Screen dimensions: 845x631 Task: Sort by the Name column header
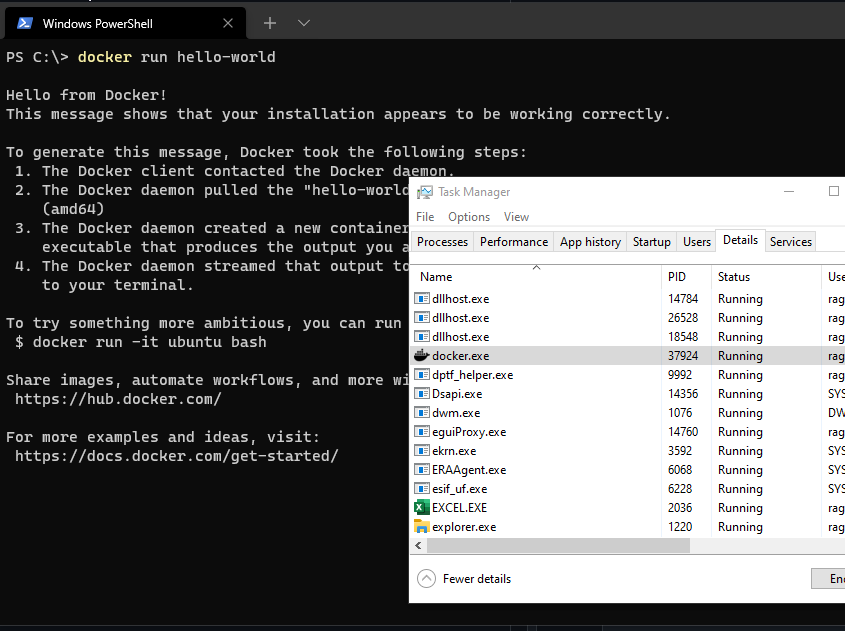click(x=536, y=277)
